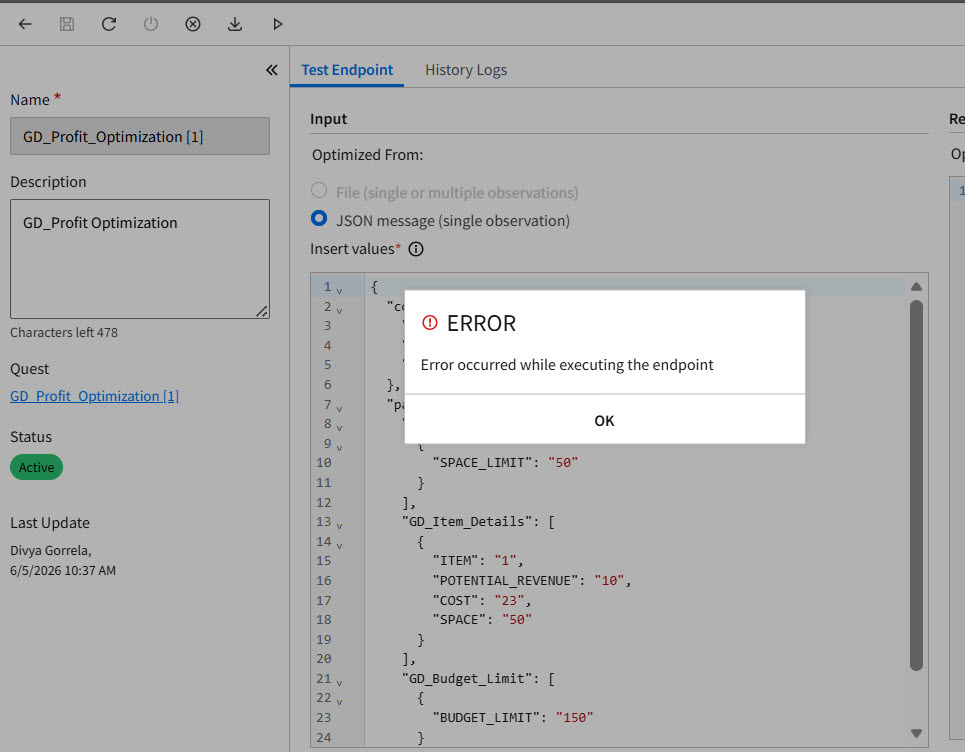Click the "10" value on line 16
The width and height of the screenshot is (965, 752).
(x=609, y=580)
